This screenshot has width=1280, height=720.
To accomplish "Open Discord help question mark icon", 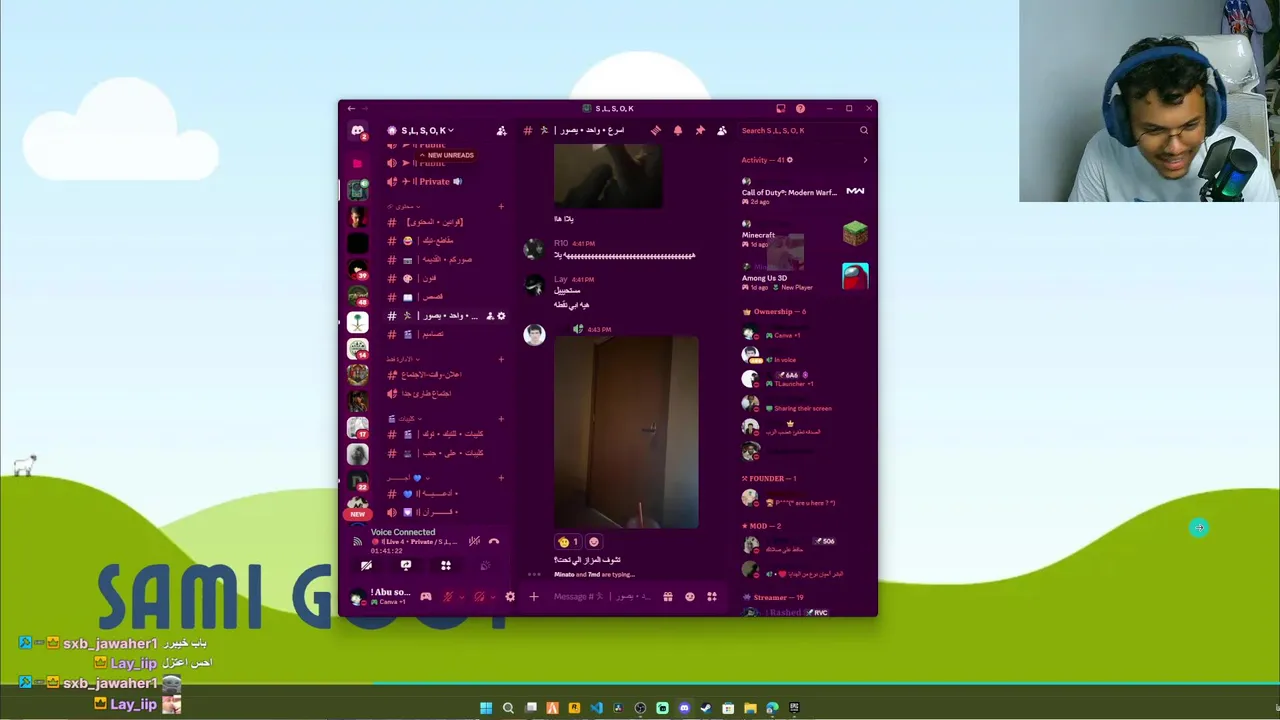I will click(800, 108).
